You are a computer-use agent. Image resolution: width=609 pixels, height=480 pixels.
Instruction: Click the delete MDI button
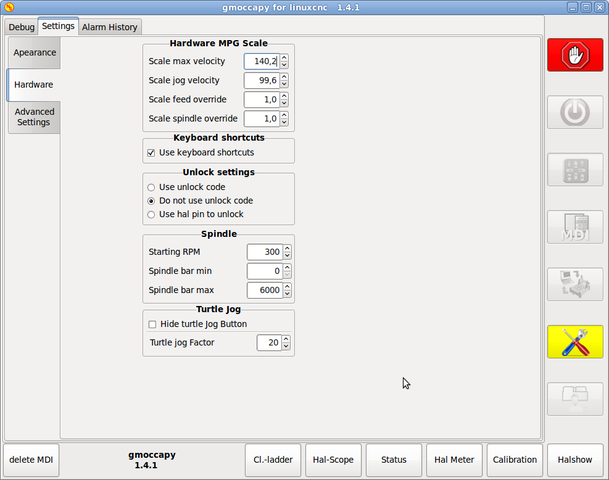click(x=31, y=460)
